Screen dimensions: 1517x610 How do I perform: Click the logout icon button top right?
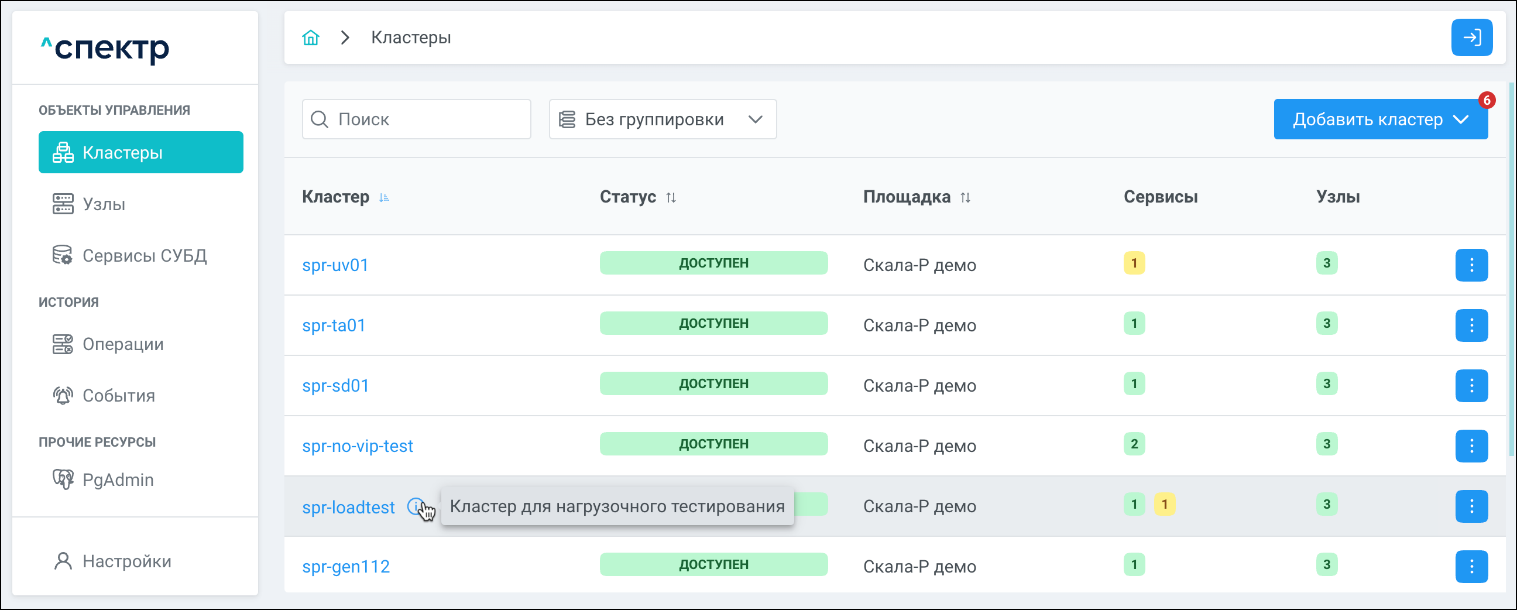tap(1471, 38)
